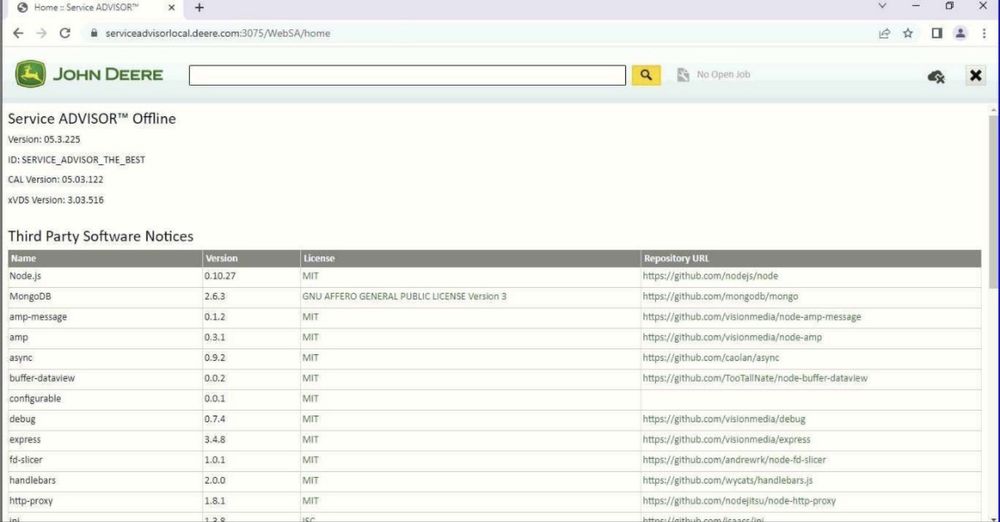Select the buffer-dataview name cell
The height and width of the screenshot is (522, 1000).
(105, 378)
